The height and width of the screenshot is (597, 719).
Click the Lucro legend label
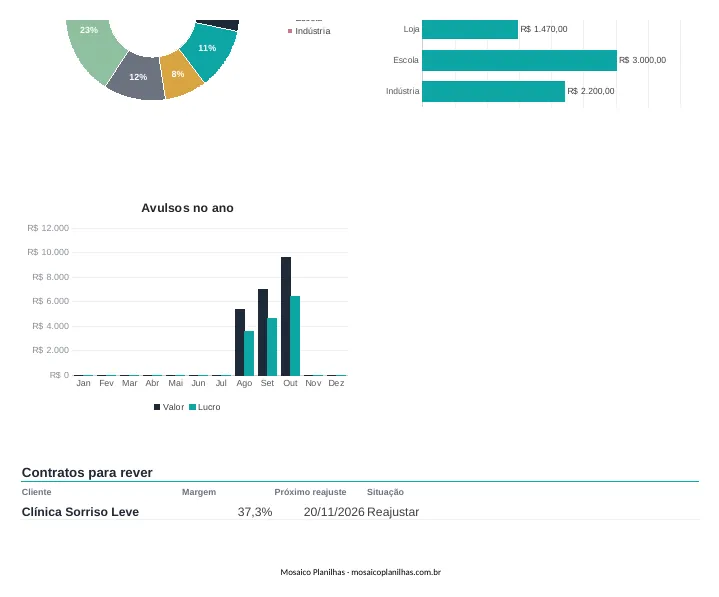tap(209, 407)
